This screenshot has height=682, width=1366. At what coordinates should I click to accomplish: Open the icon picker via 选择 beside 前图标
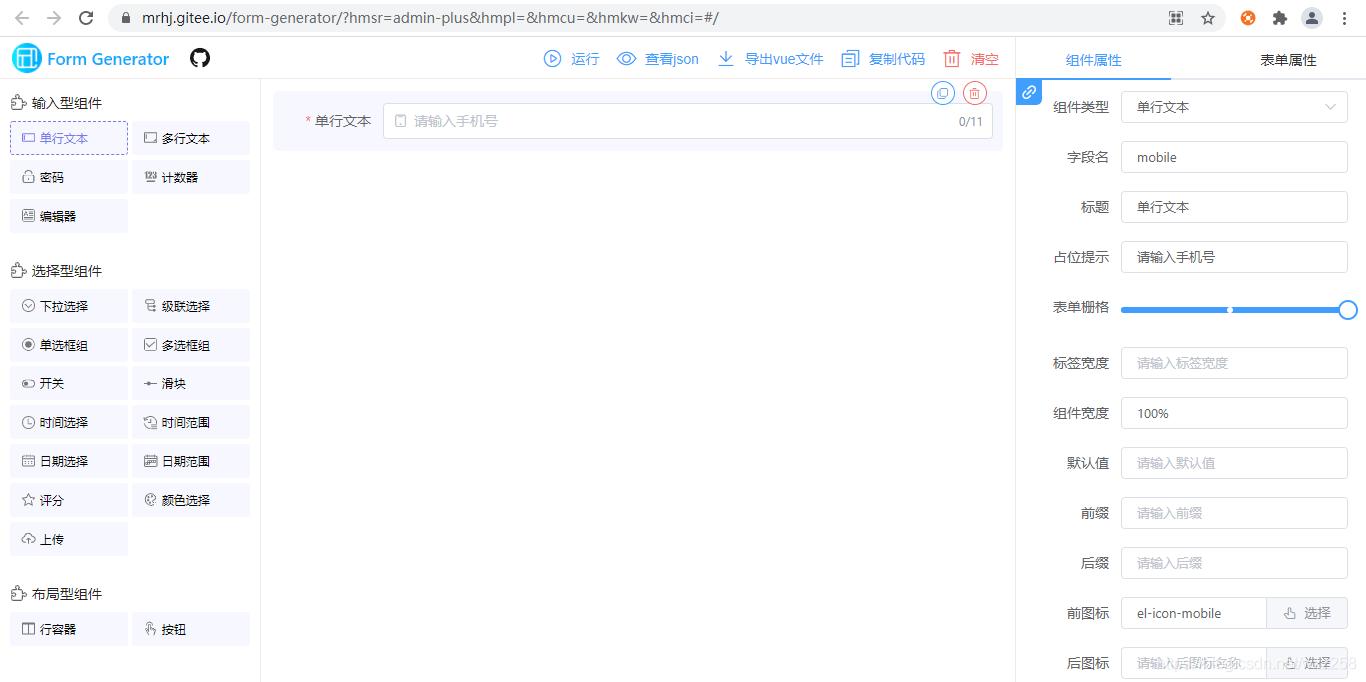coord(1307,612)
